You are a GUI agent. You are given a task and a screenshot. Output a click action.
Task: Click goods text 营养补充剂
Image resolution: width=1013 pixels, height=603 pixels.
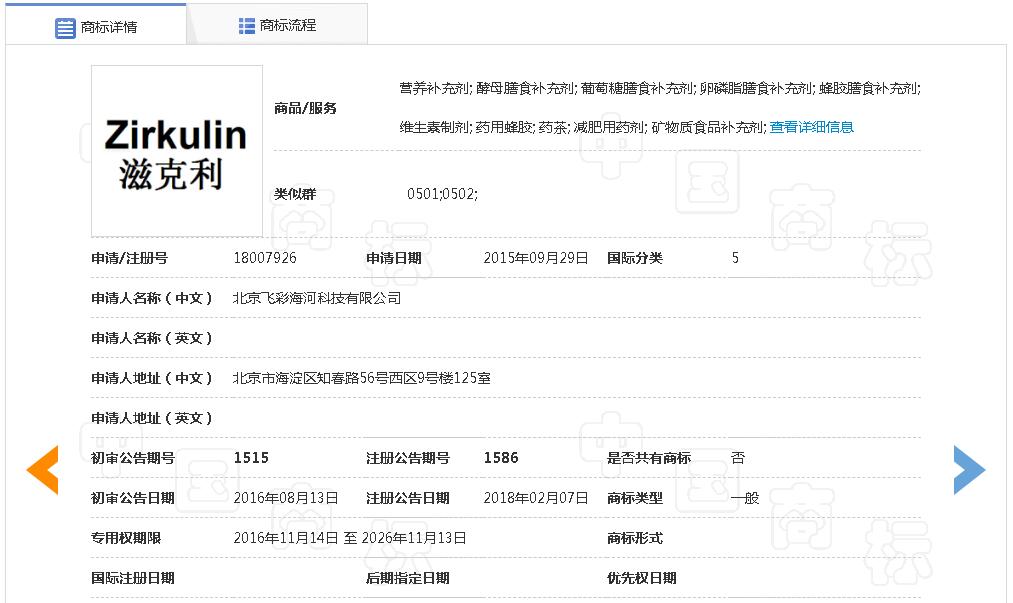click(x=434, y=89)
